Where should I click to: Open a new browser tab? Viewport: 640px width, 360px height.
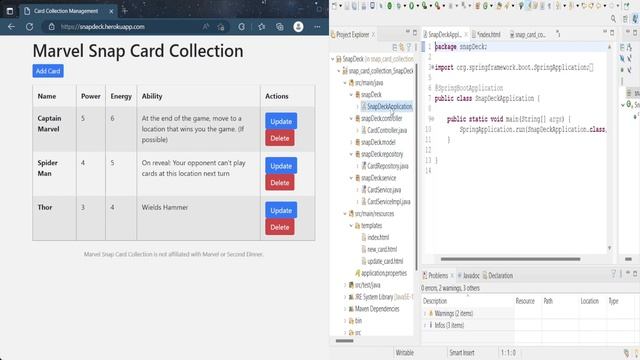click(125, 11)
